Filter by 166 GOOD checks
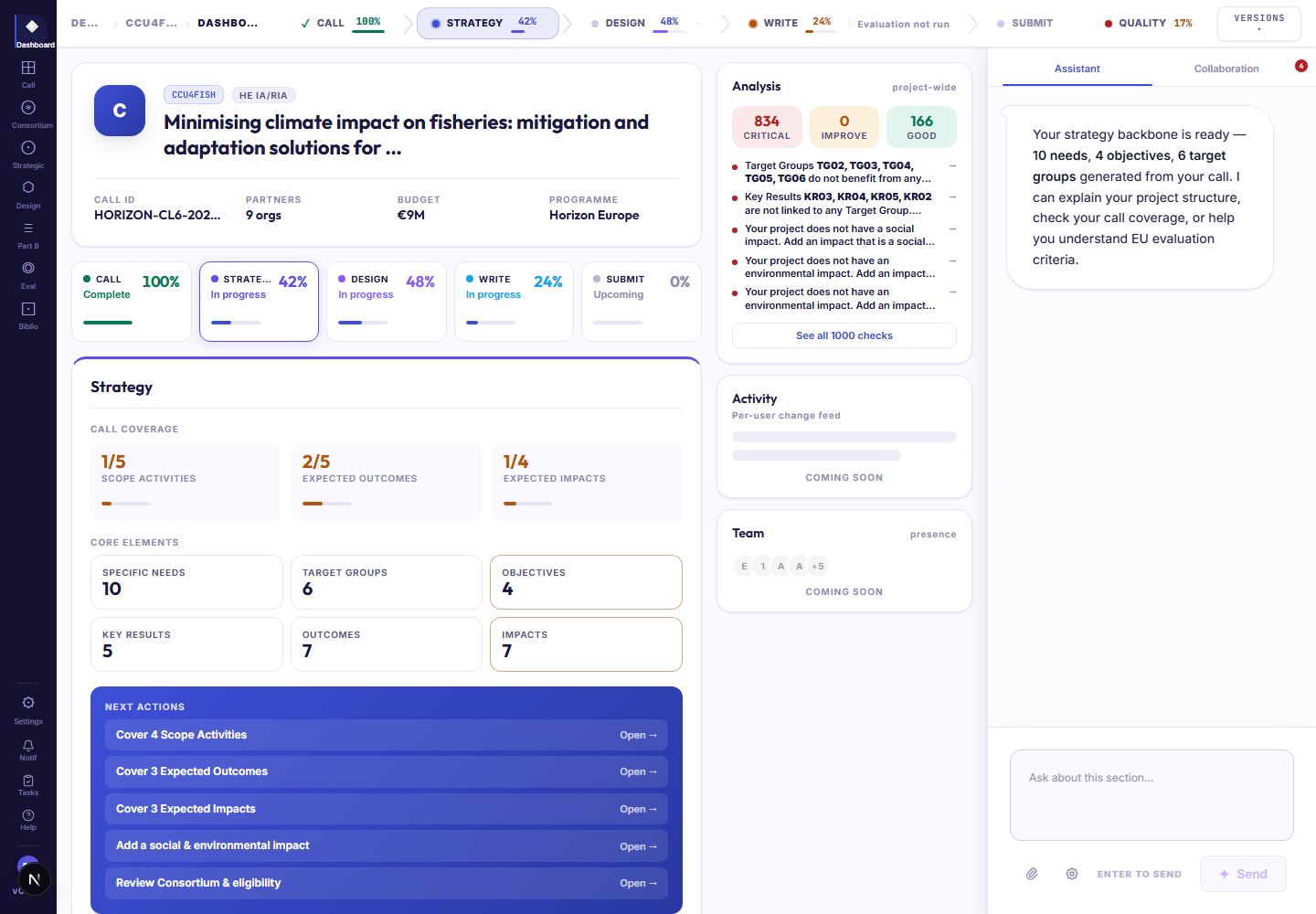The height and width of the screenshot is (914, 1316). click(921, 127)
